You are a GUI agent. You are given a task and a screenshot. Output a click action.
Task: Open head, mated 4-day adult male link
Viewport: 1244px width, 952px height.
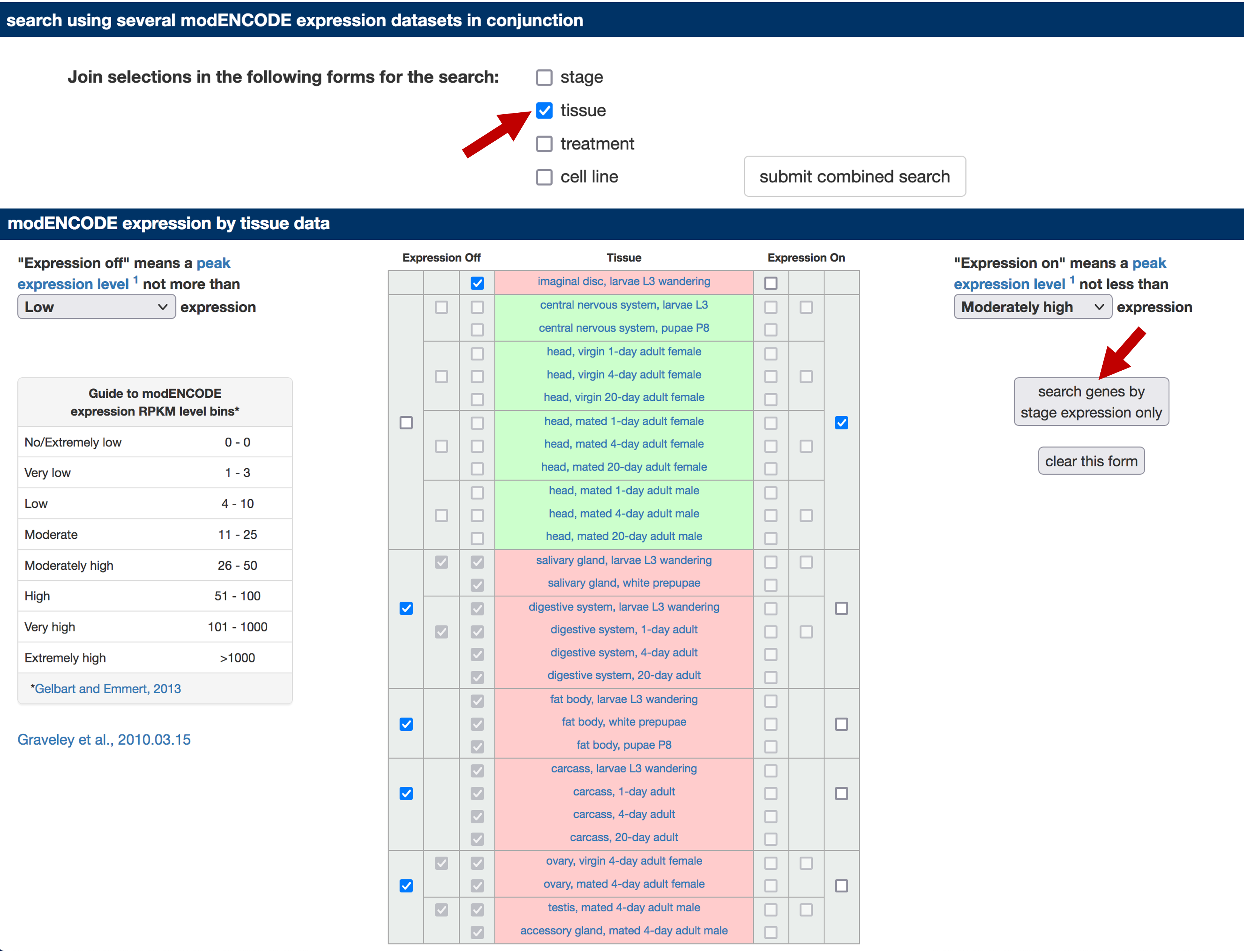pyautogui.click(x=624, y=514)
